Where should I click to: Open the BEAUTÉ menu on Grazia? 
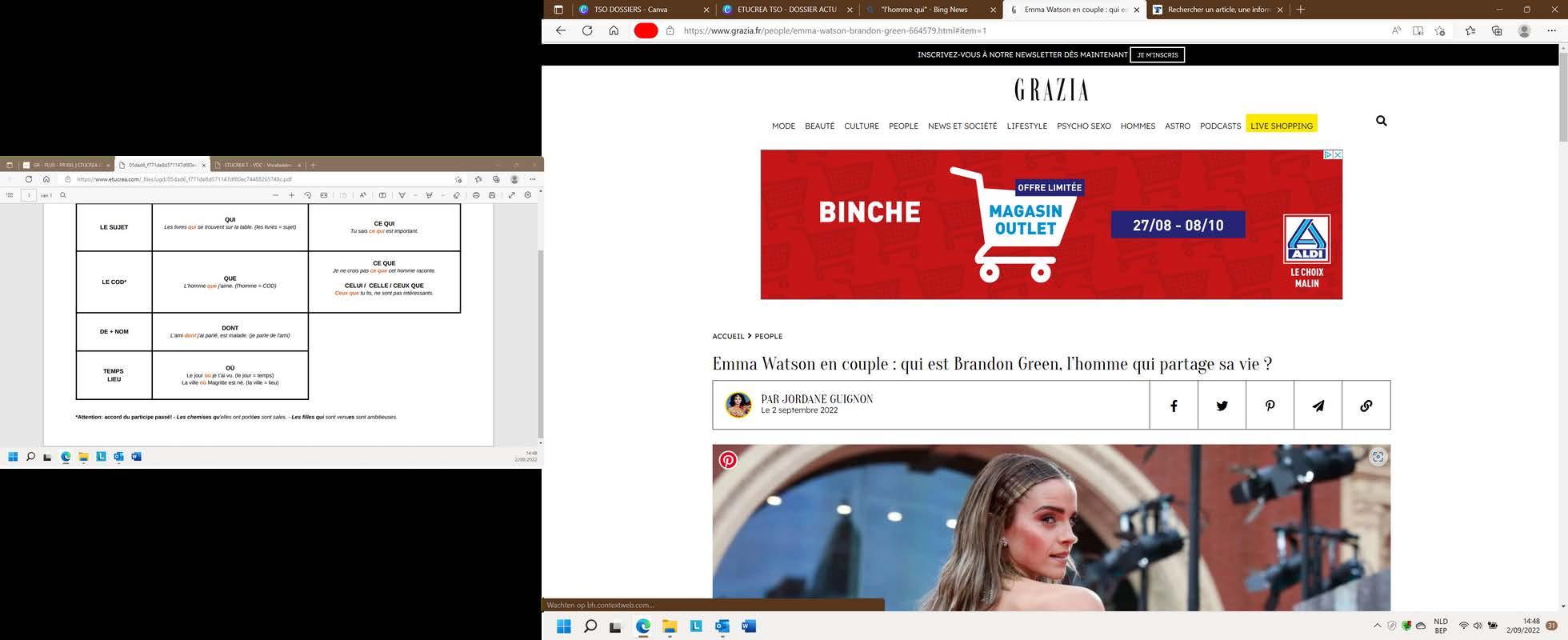point(819,126)
